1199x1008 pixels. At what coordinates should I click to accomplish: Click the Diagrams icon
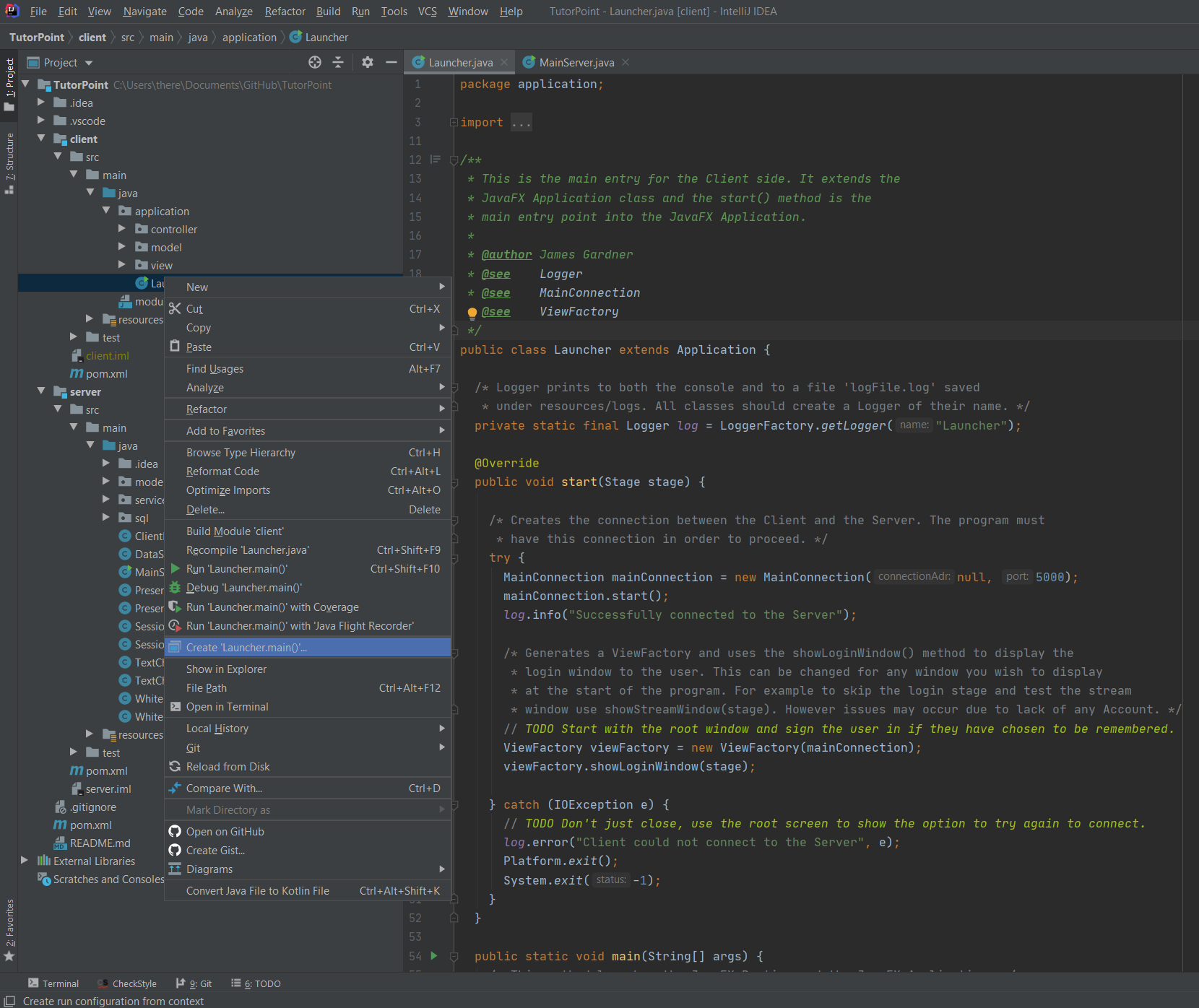click(175, 869)
